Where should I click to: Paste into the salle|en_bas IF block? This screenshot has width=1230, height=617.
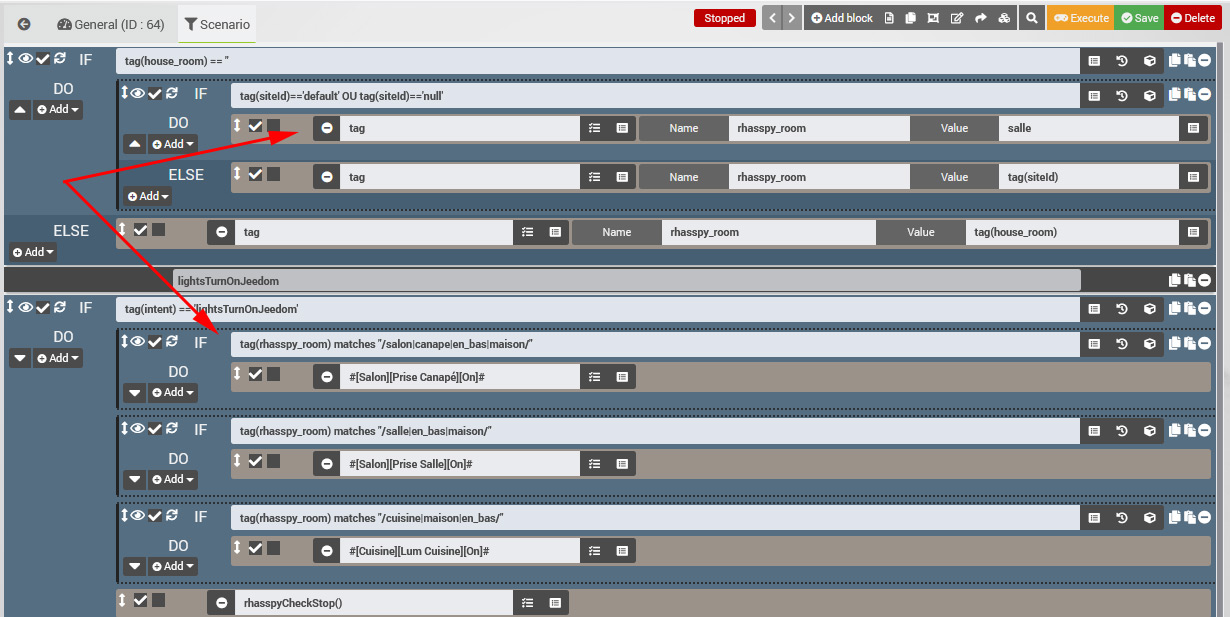[1190, 430]
